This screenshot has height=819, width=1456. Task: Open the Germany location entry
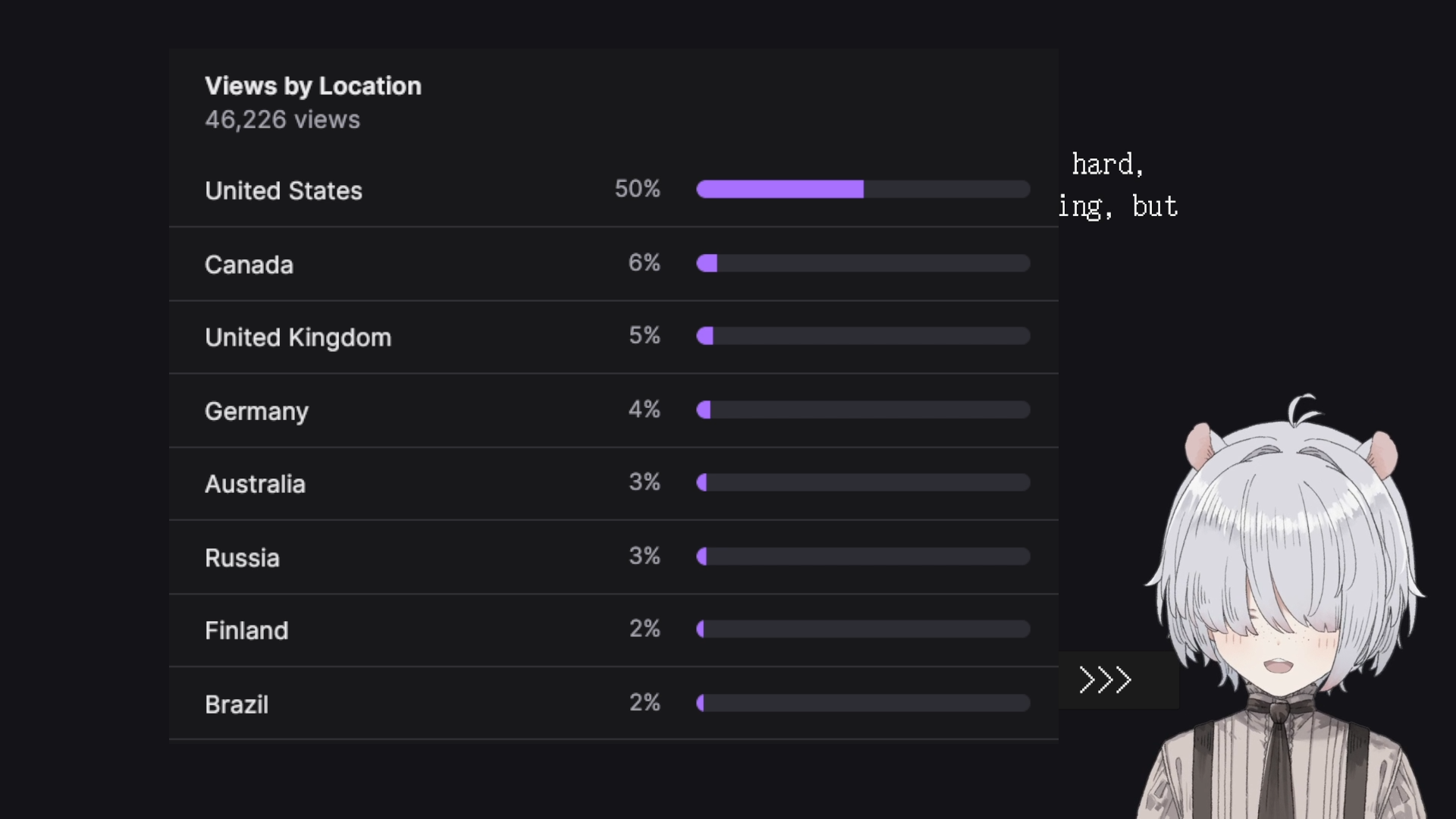point(256,411)
